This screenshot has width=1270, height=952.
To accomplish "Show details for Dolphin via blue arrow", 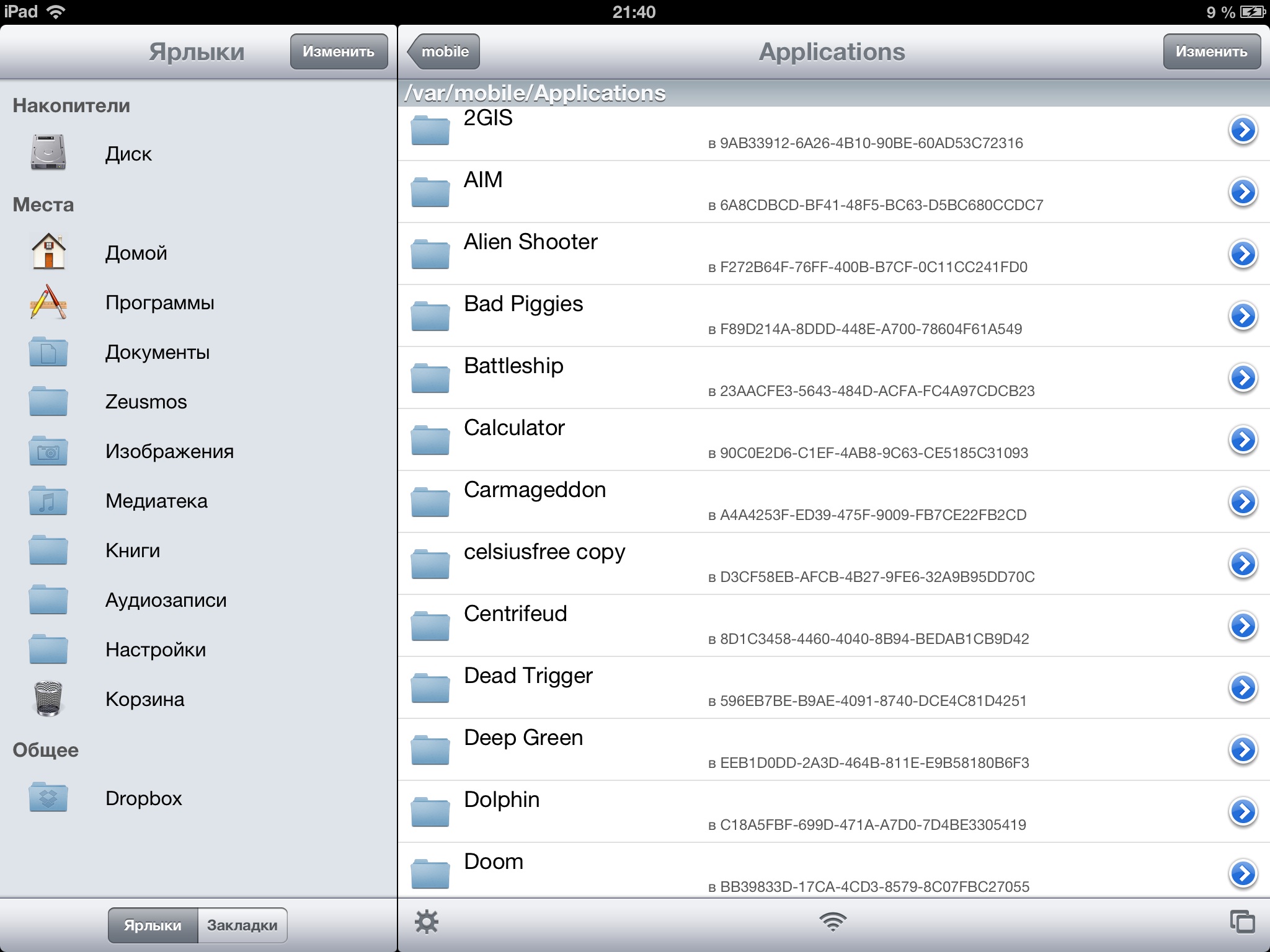I will (1243, 812).
